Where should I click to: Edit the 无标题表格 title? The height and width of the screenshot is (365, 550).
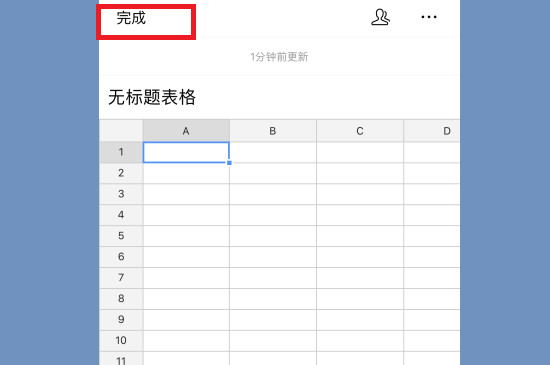tap(152, 97)
